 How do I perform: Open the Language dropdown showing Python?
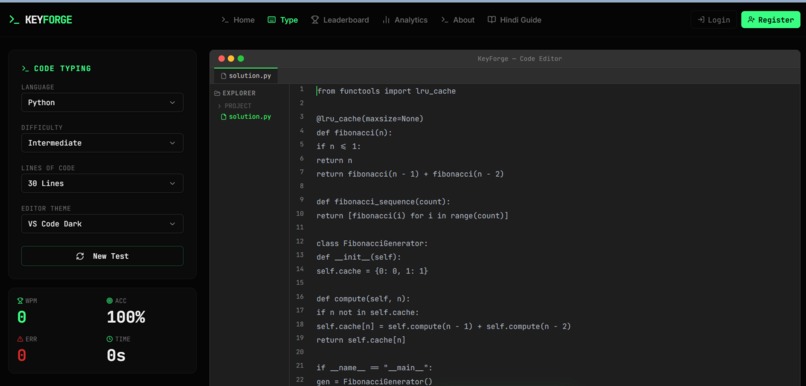[x=102, y=102]
